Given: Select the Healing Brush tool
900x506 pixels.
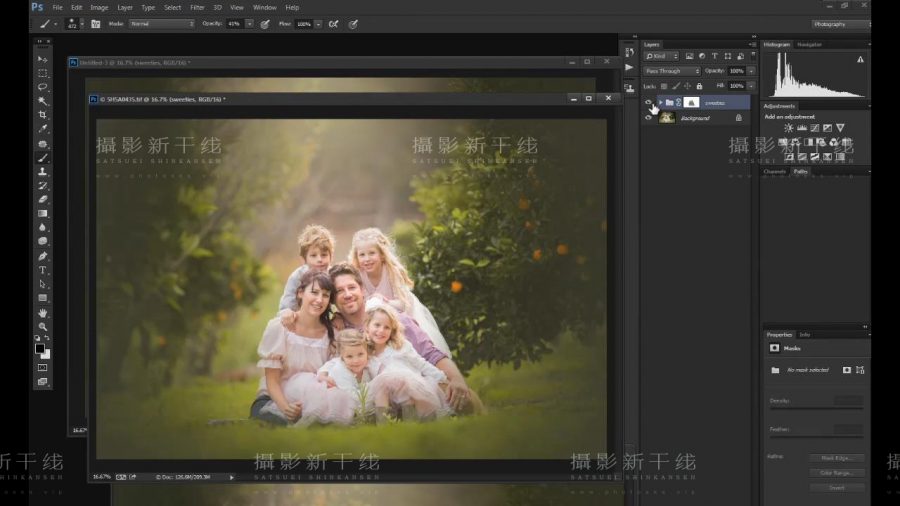Looking at the screenshot, I should tap(42, 143).
